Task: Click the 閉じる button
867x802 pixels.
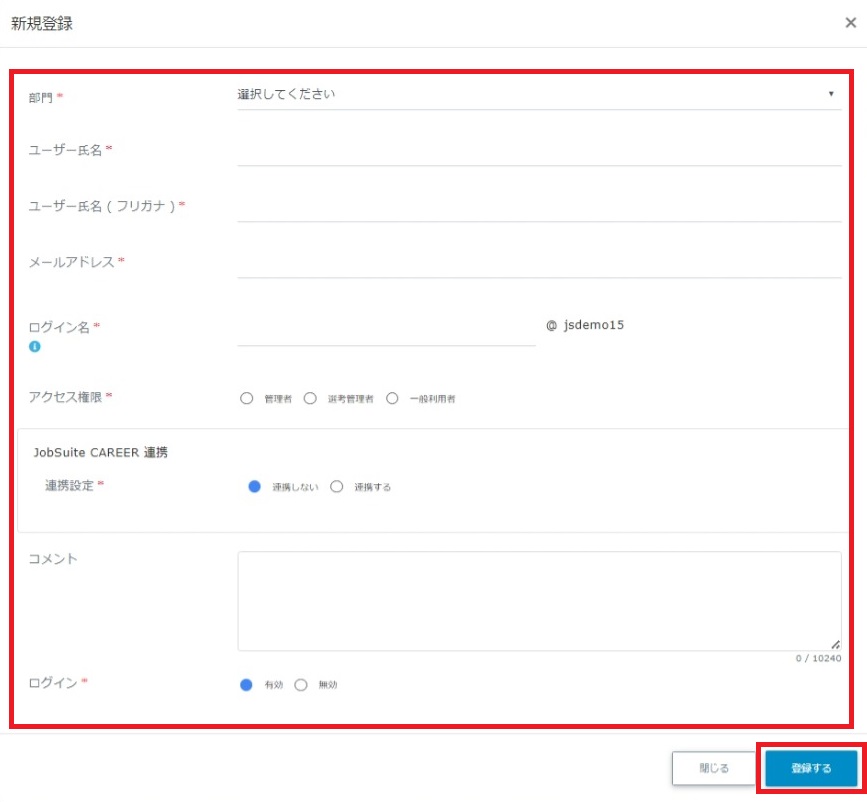Action: (x=714, y=769)
